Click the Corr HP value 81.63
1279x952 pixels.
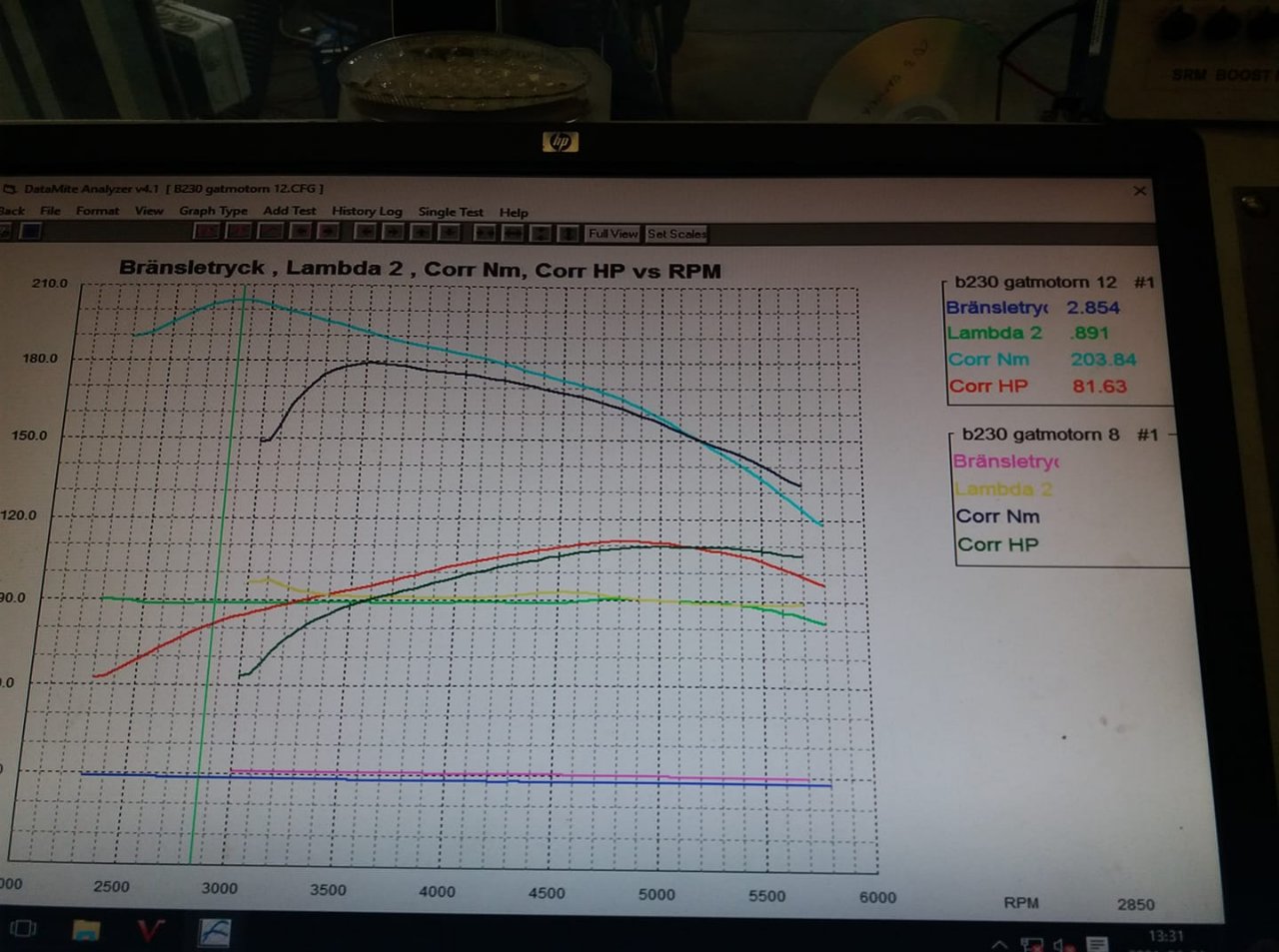click(x=1099, y=387)
